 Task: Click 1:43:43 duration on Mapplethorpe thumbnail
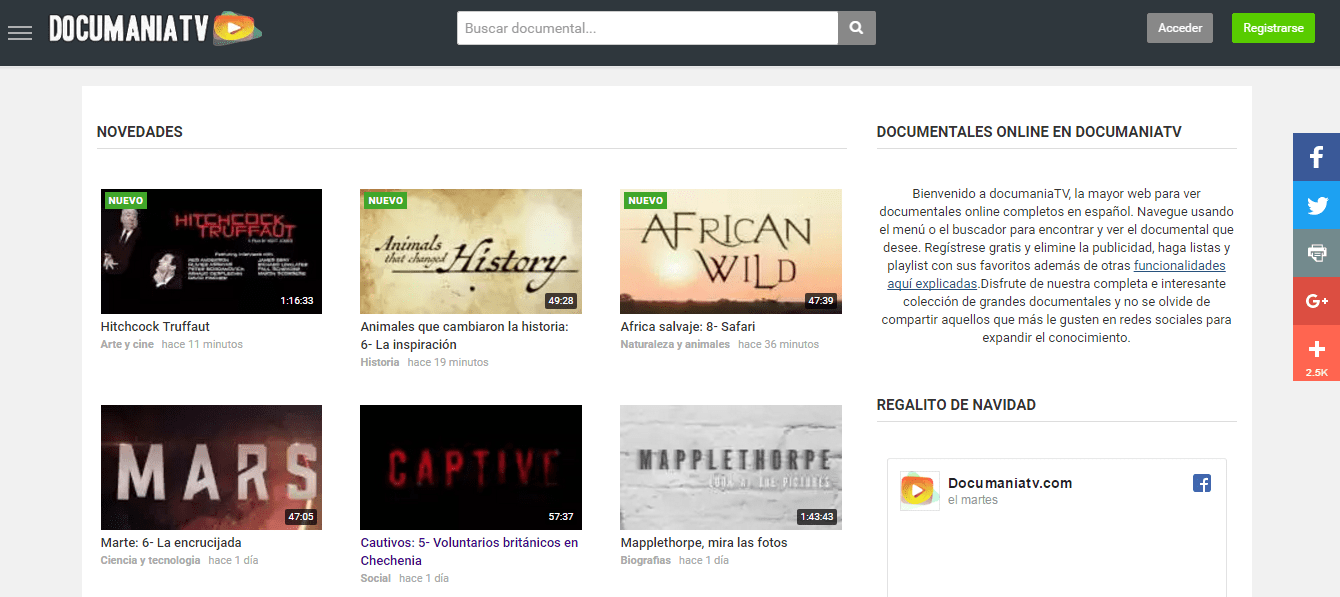817,517
